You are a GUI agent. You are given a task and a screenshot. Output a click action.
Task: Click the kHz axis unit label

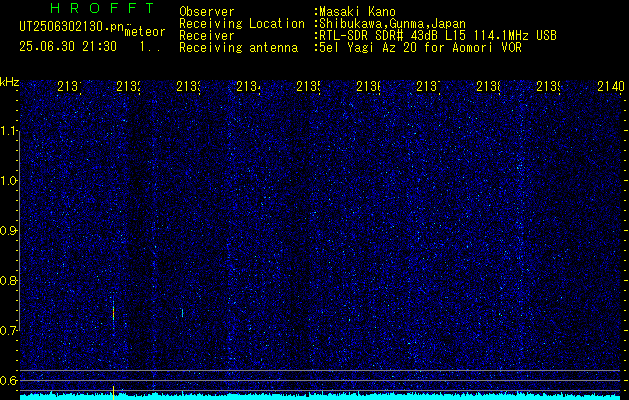(10, 82)
